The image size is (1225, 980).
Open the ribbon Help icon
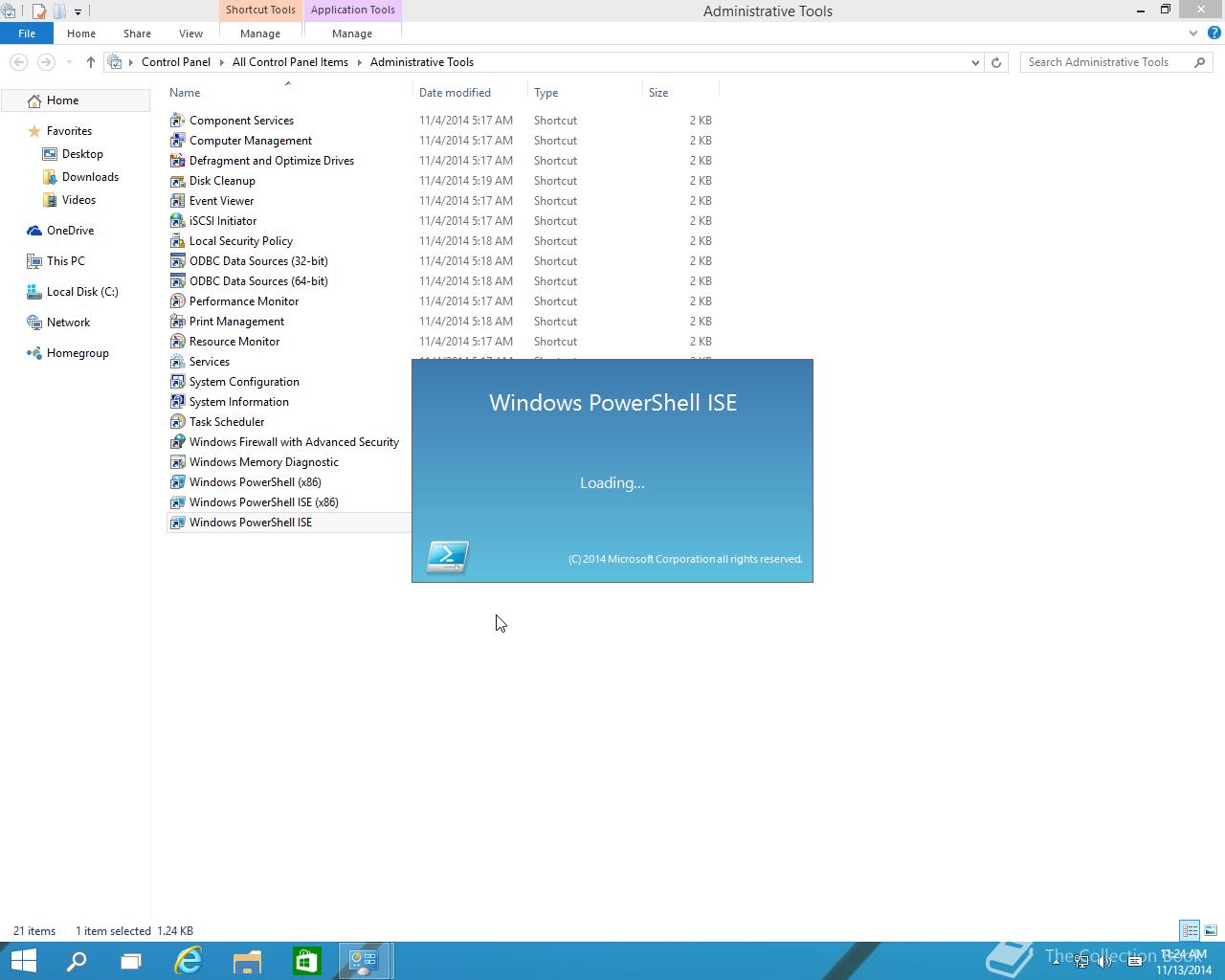[1214, 33]
